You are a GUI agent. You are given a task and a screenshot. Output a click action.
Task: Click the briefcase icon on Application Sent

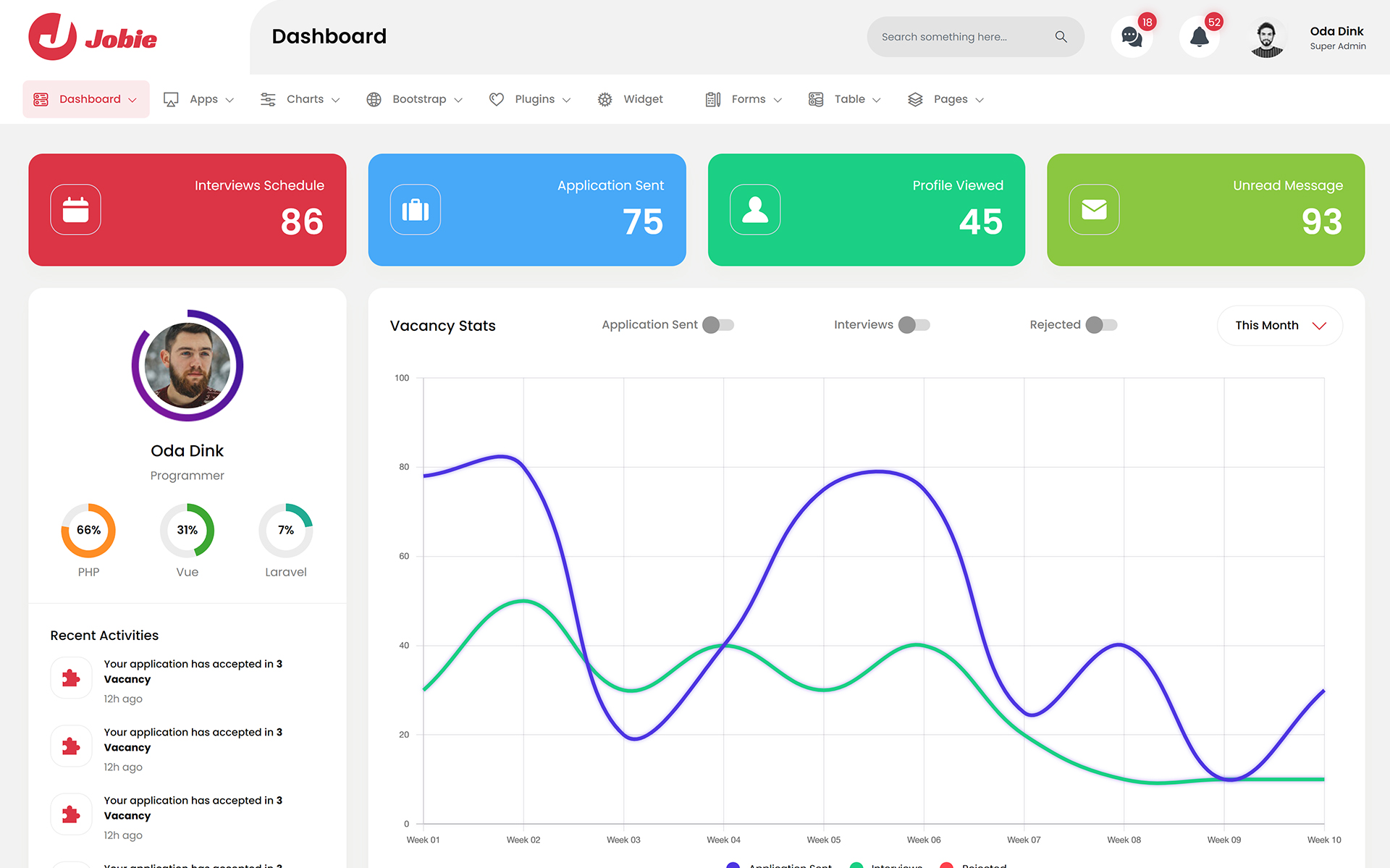pos(415,210)
